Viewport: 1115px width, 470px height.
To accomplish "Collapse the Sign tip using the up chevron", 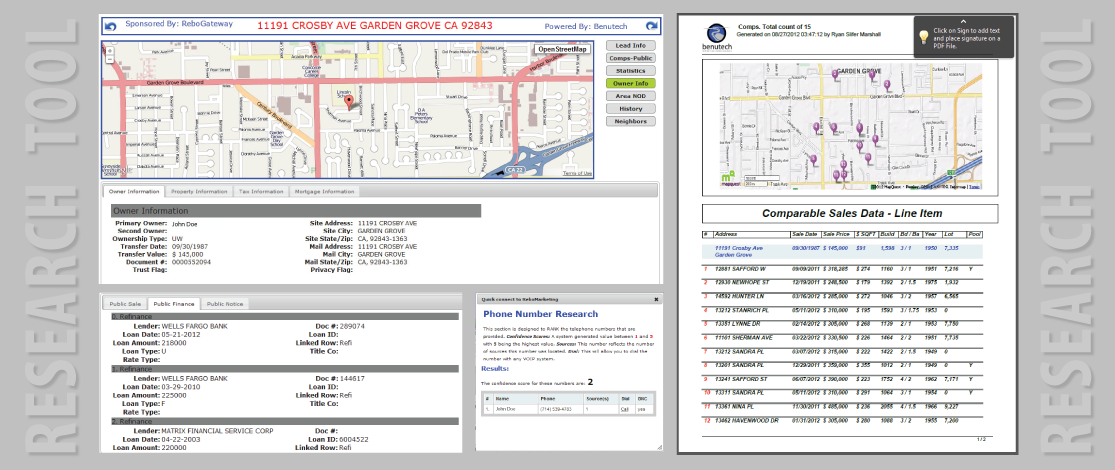I will 964,21.
